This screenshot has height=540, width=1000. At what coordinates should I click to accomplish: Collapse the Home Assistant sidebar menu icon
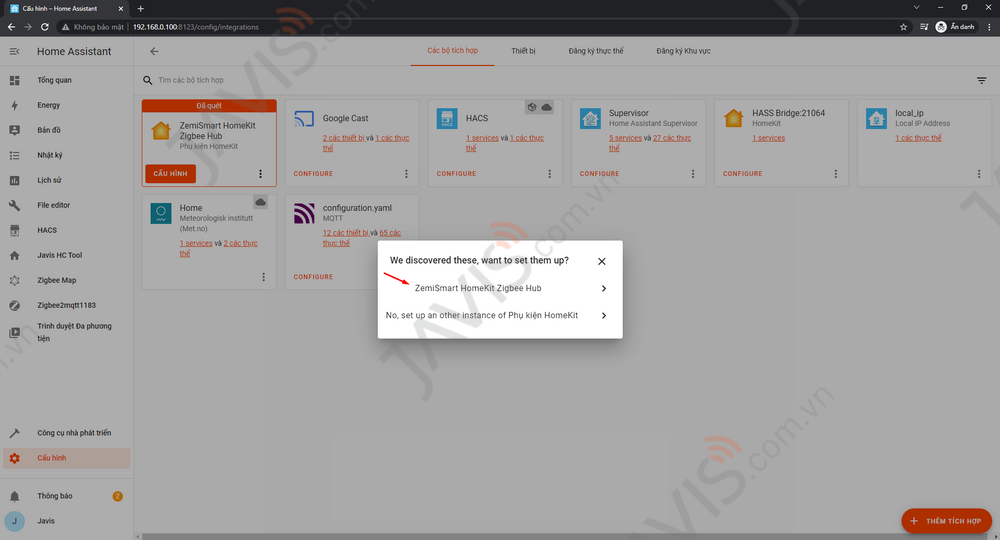tap(15, 52)
